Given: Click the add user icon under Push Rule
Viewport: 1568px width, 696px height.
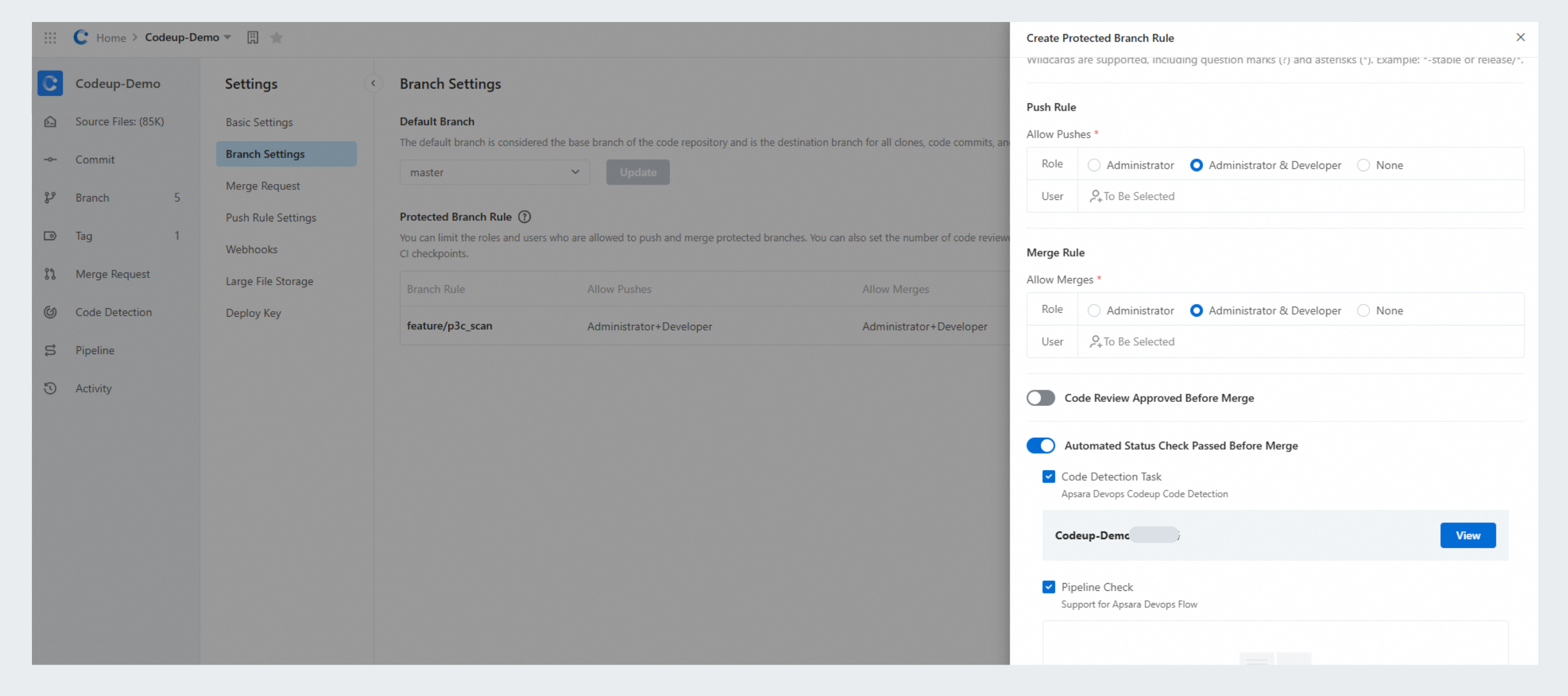Looking at the screenshot, I should pyautogui.click(x=1095, y=196).
